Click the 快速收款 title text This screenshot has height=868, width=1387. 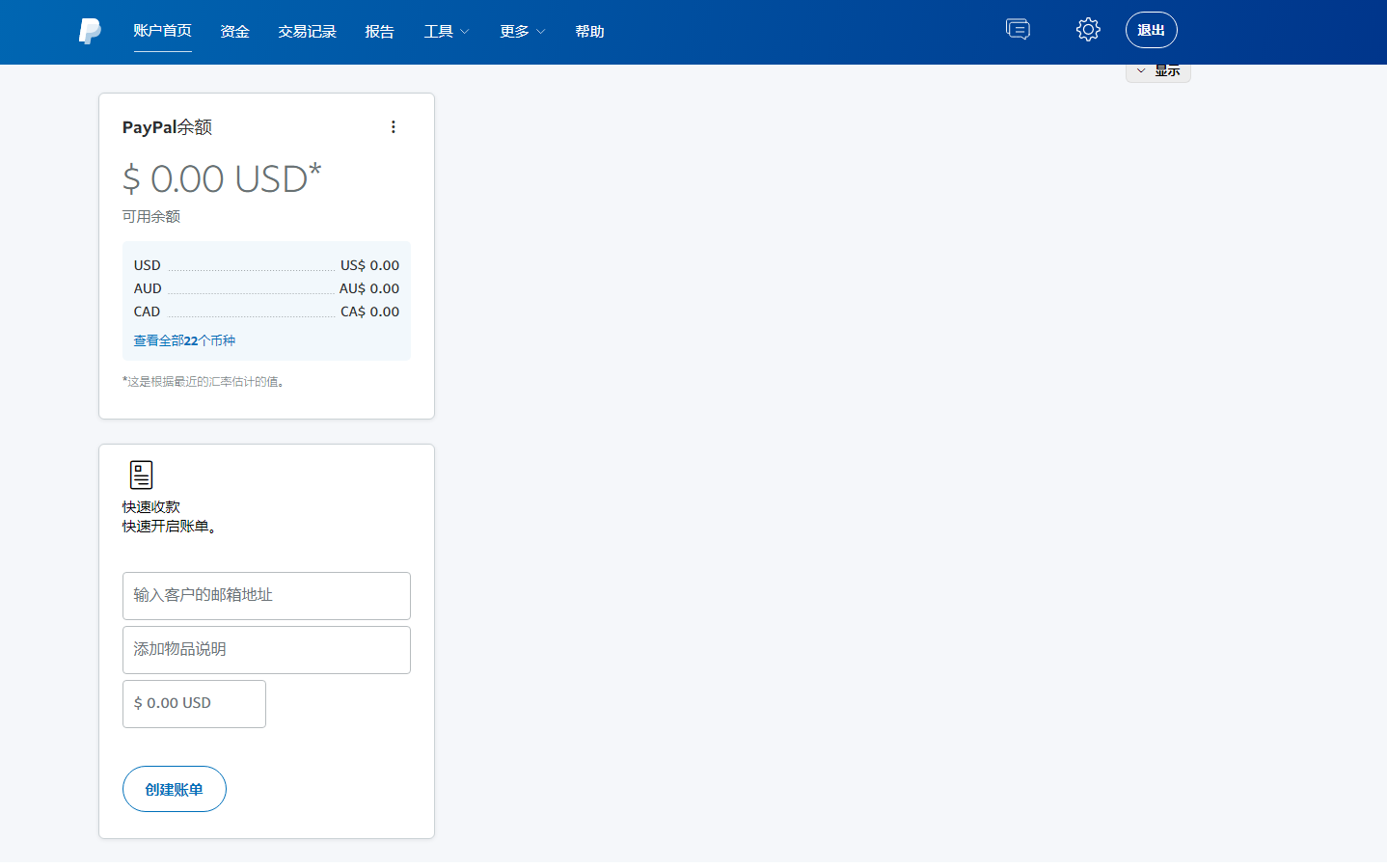(x=151, y=507)
